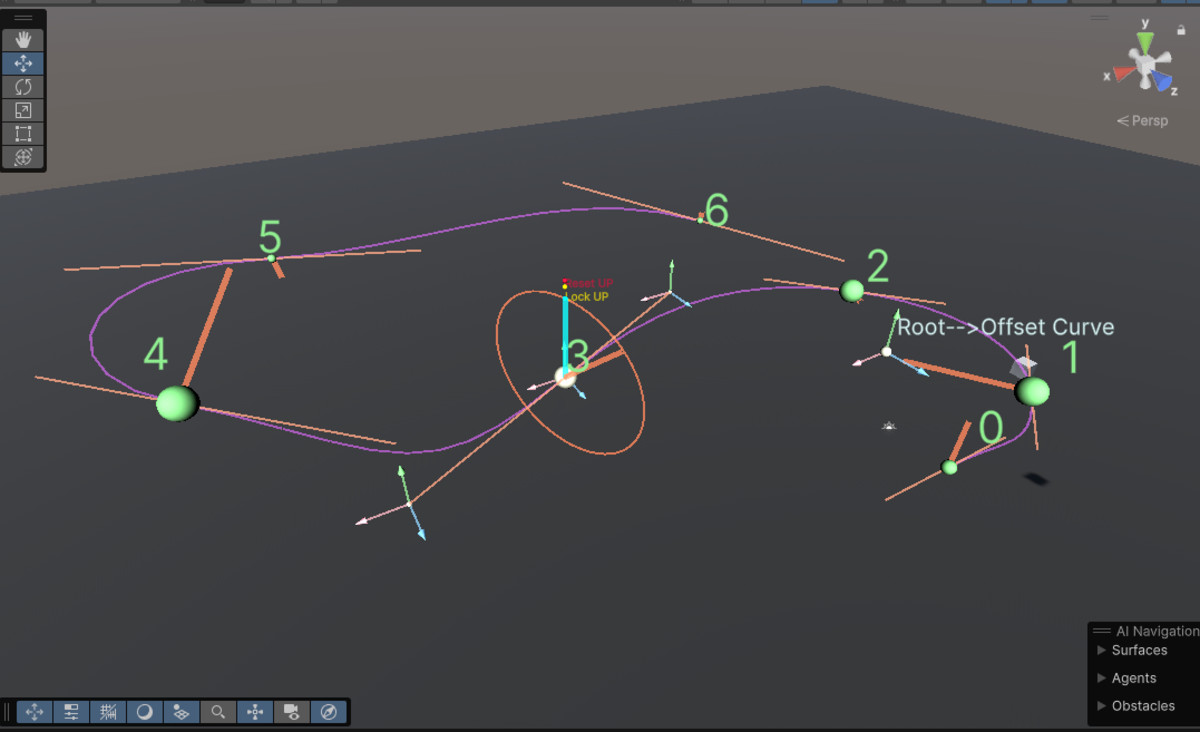Choose the Scale tool

23,110
